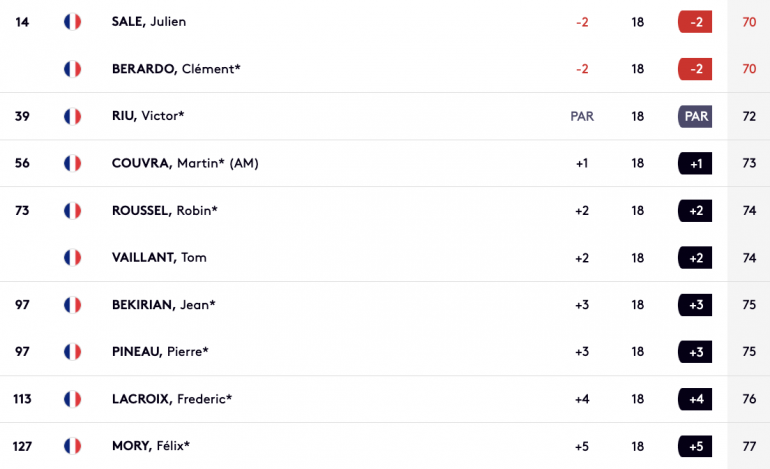Select player PINEAU, Pierre

pyautogui.click(x=160, y=352)
